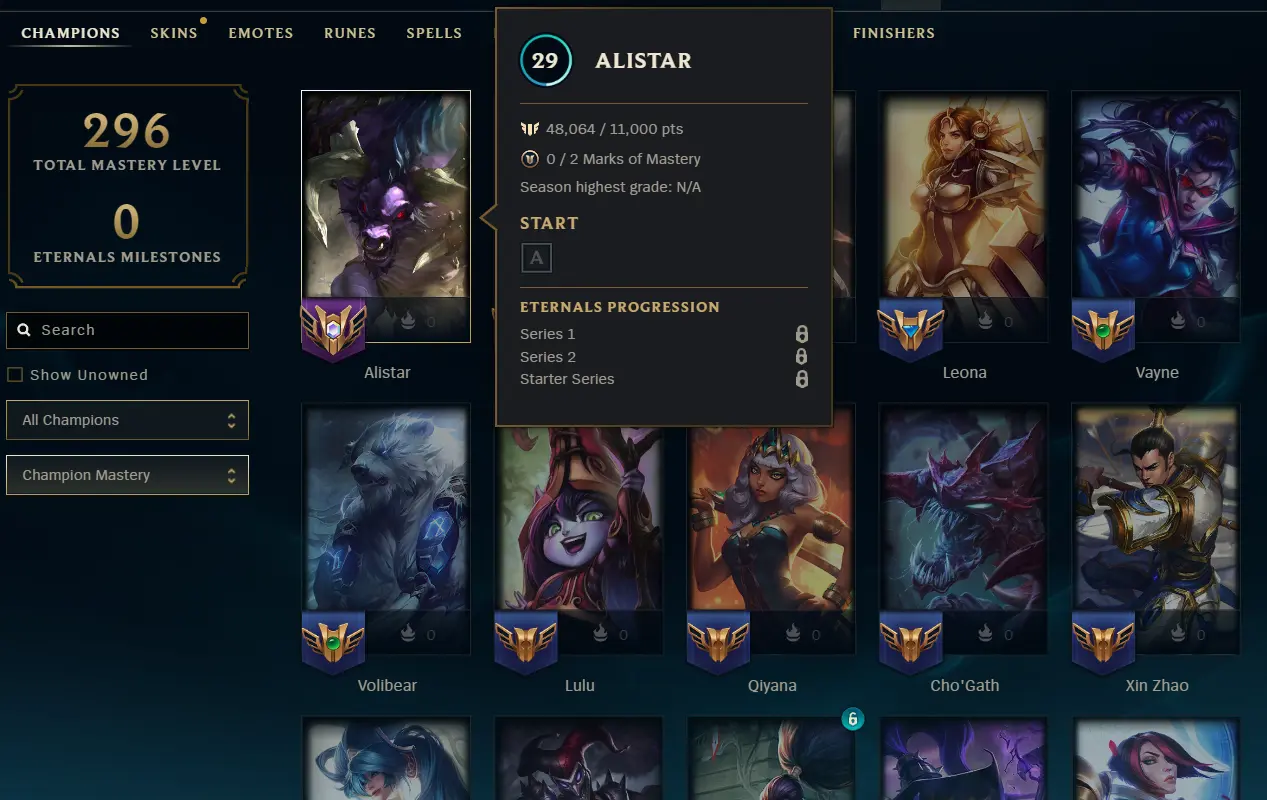Click the teal lock badge on third-row champion
This screenshot has height=800, width=1267.
point(852,718)
